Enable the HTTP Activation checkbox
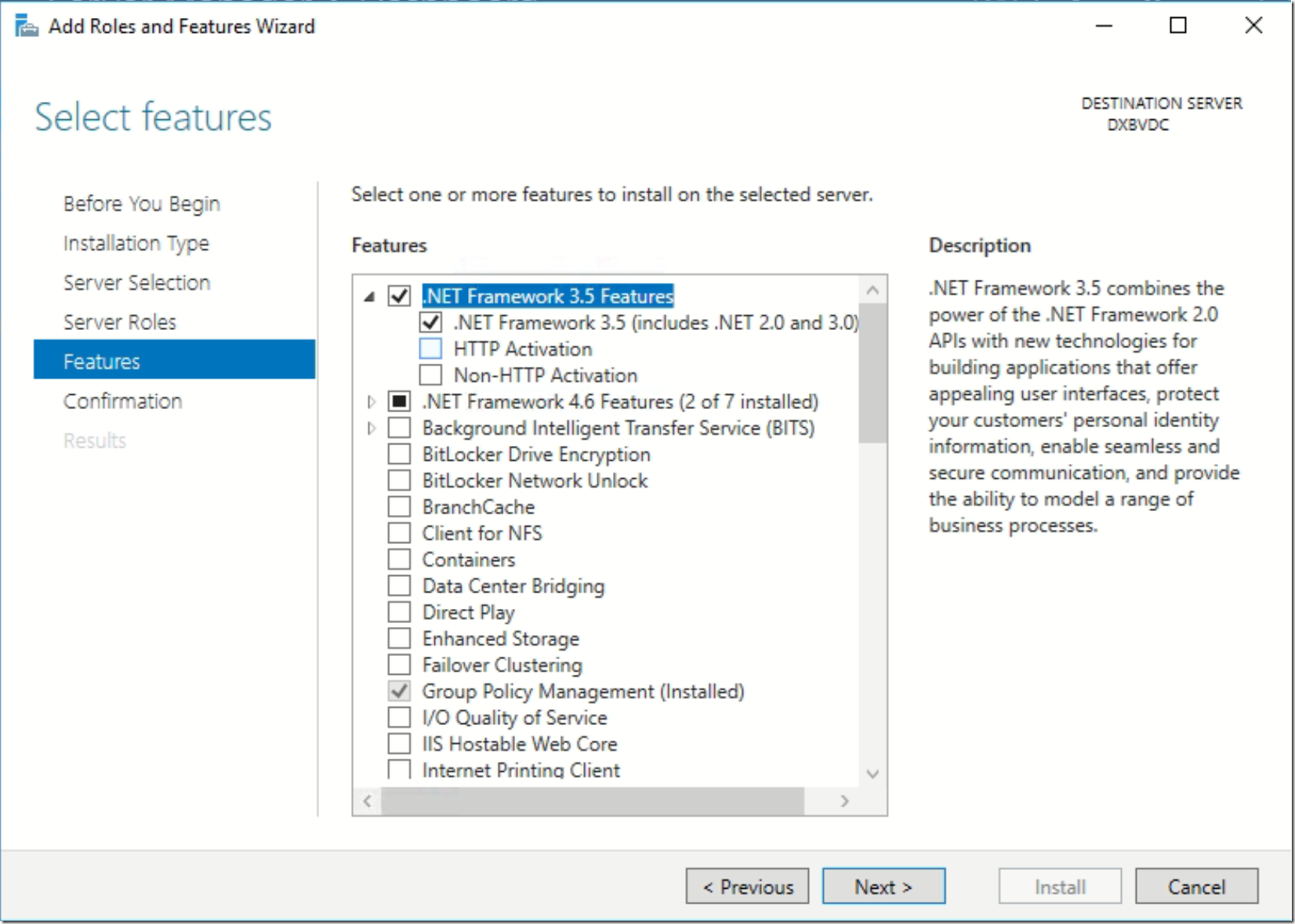This screenshot has height=924, width=1295. click(430, 349)
